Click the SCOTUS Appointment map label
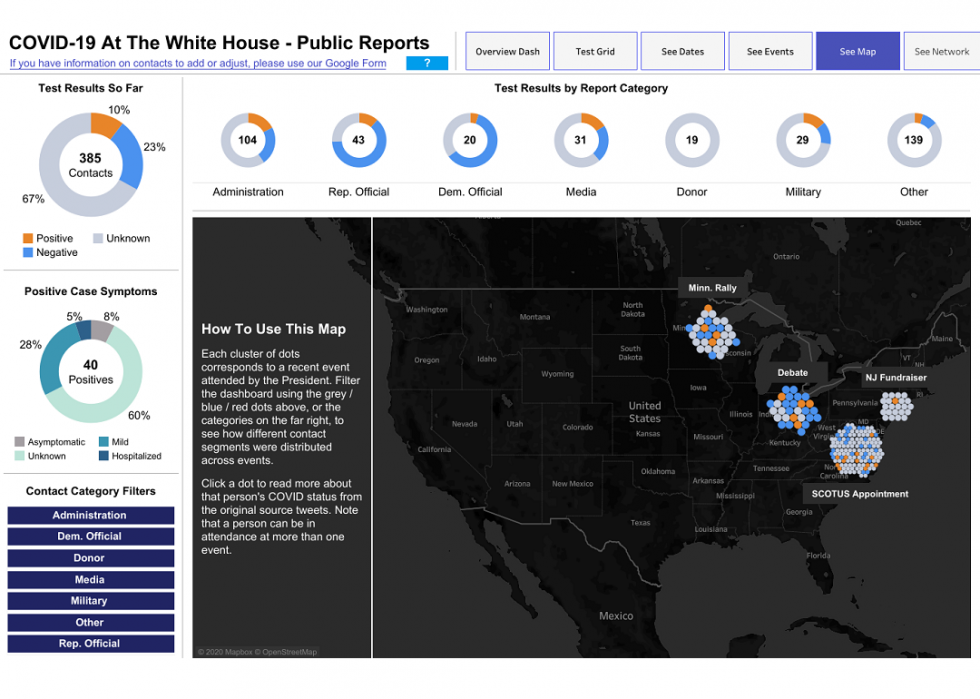 click(860, 494)
